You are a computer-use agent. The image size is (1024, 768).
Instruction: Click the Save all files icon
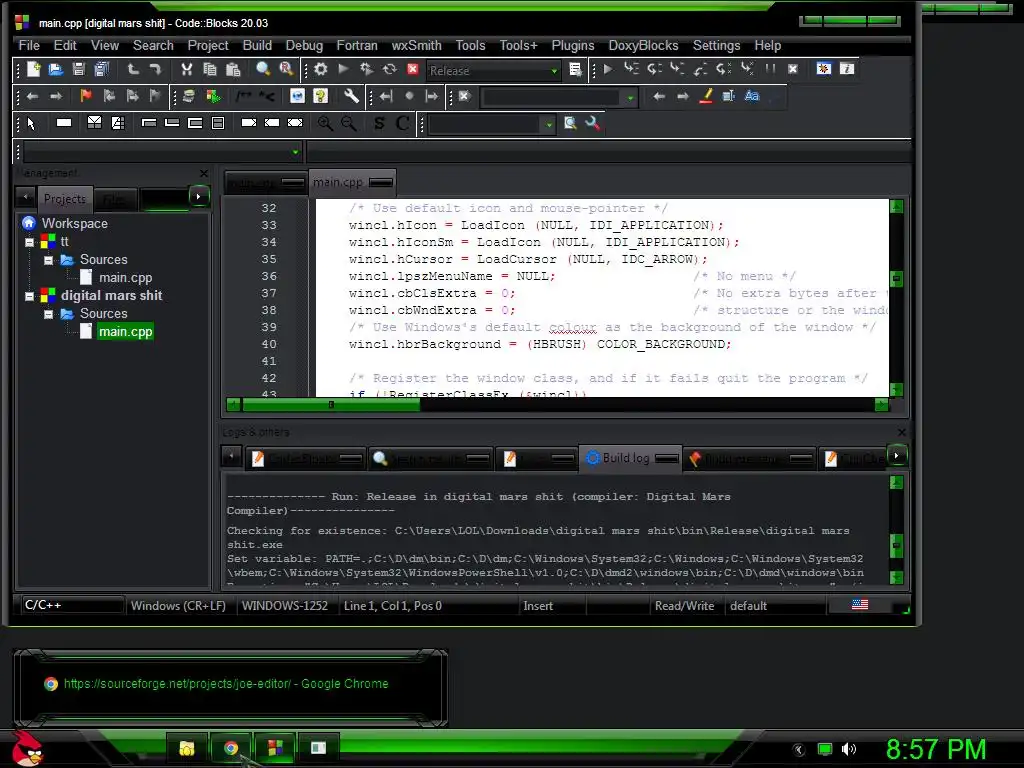(101, 69)
